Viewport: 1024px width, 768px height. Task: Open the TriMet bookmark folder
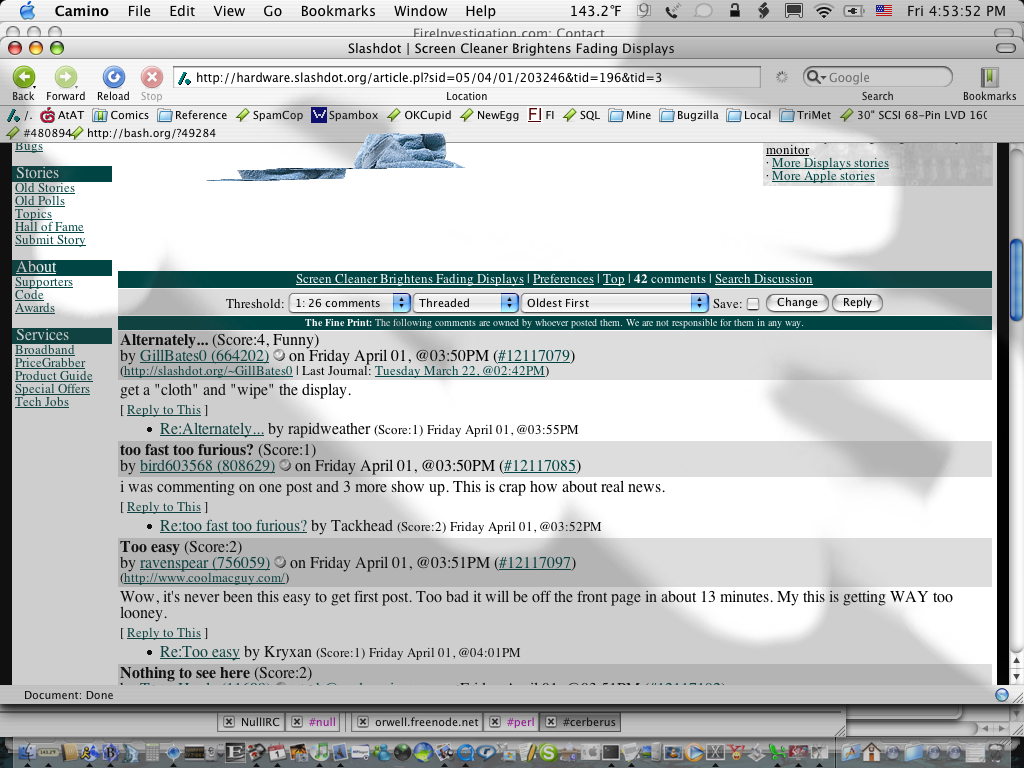pos(806,116)
